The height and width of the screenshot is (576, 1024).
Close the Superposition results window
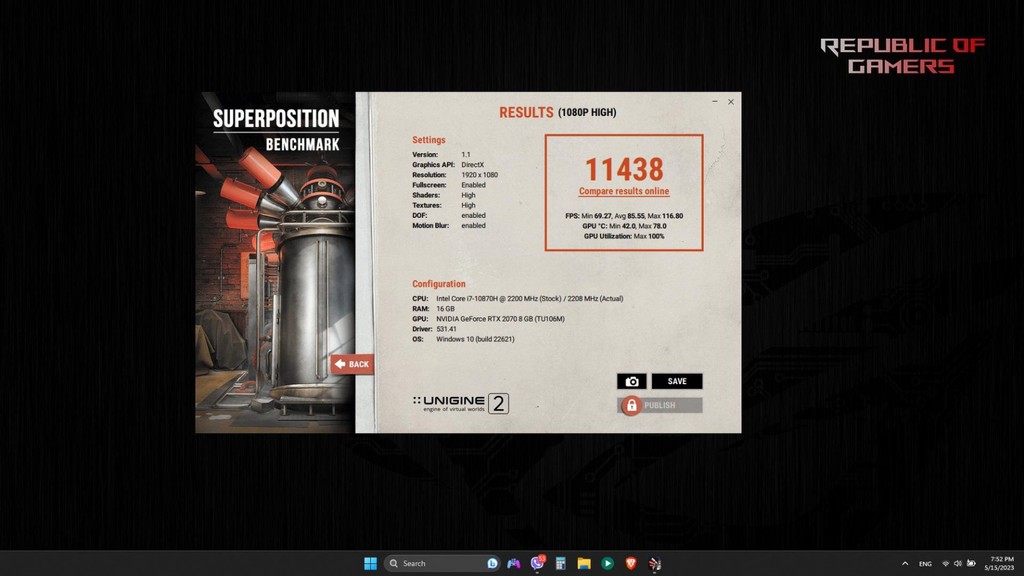pos(731,101)
